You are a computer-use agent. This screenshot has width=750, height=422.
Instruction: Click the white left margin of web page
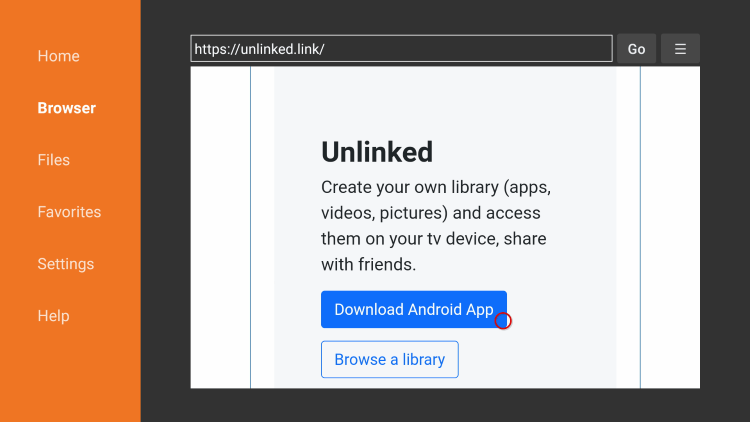pos(220,227)
